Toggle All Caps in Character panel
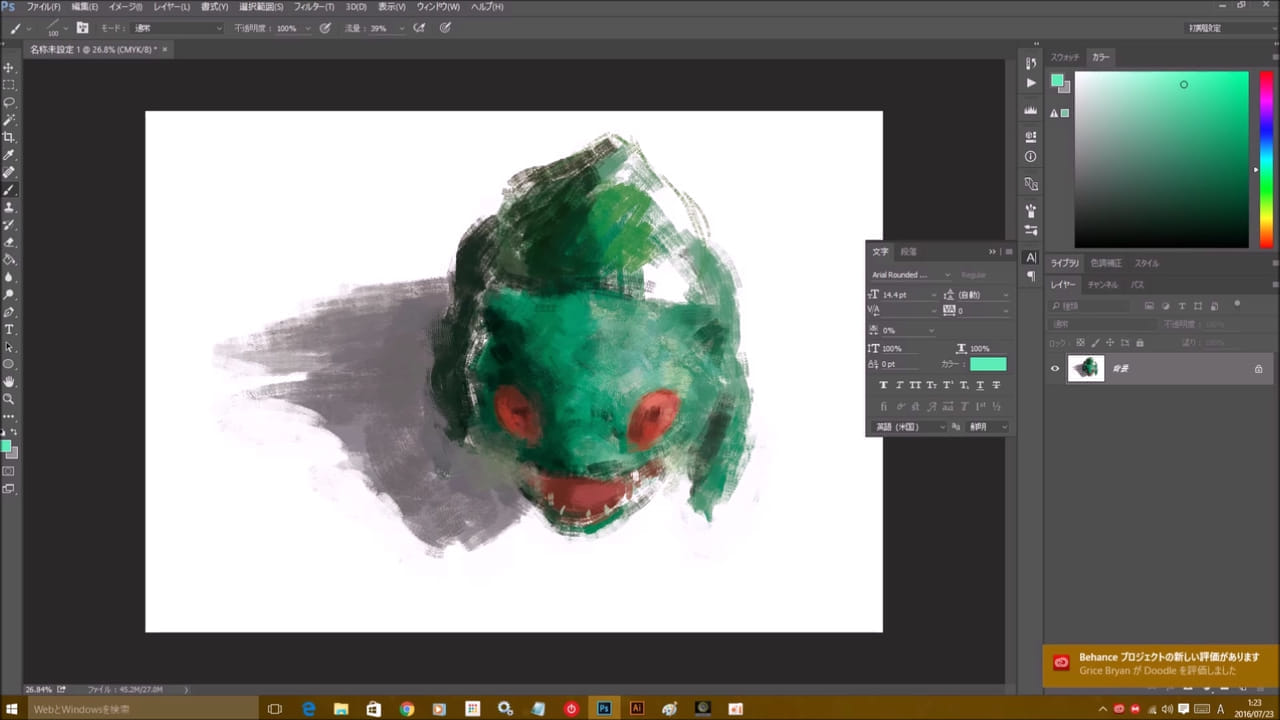This screenshot has width=1280, height=720. pos(915,385)
